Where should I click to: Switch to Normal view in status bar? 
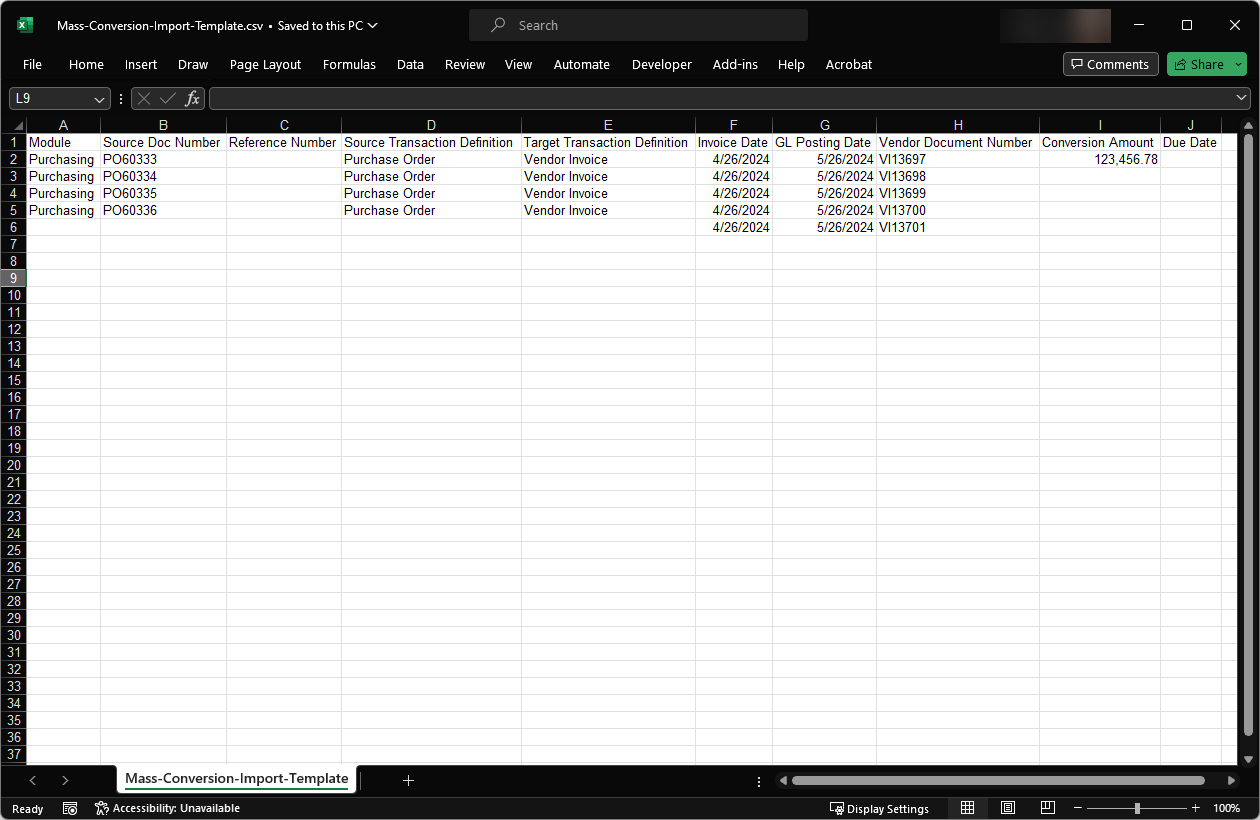[967, 808]
